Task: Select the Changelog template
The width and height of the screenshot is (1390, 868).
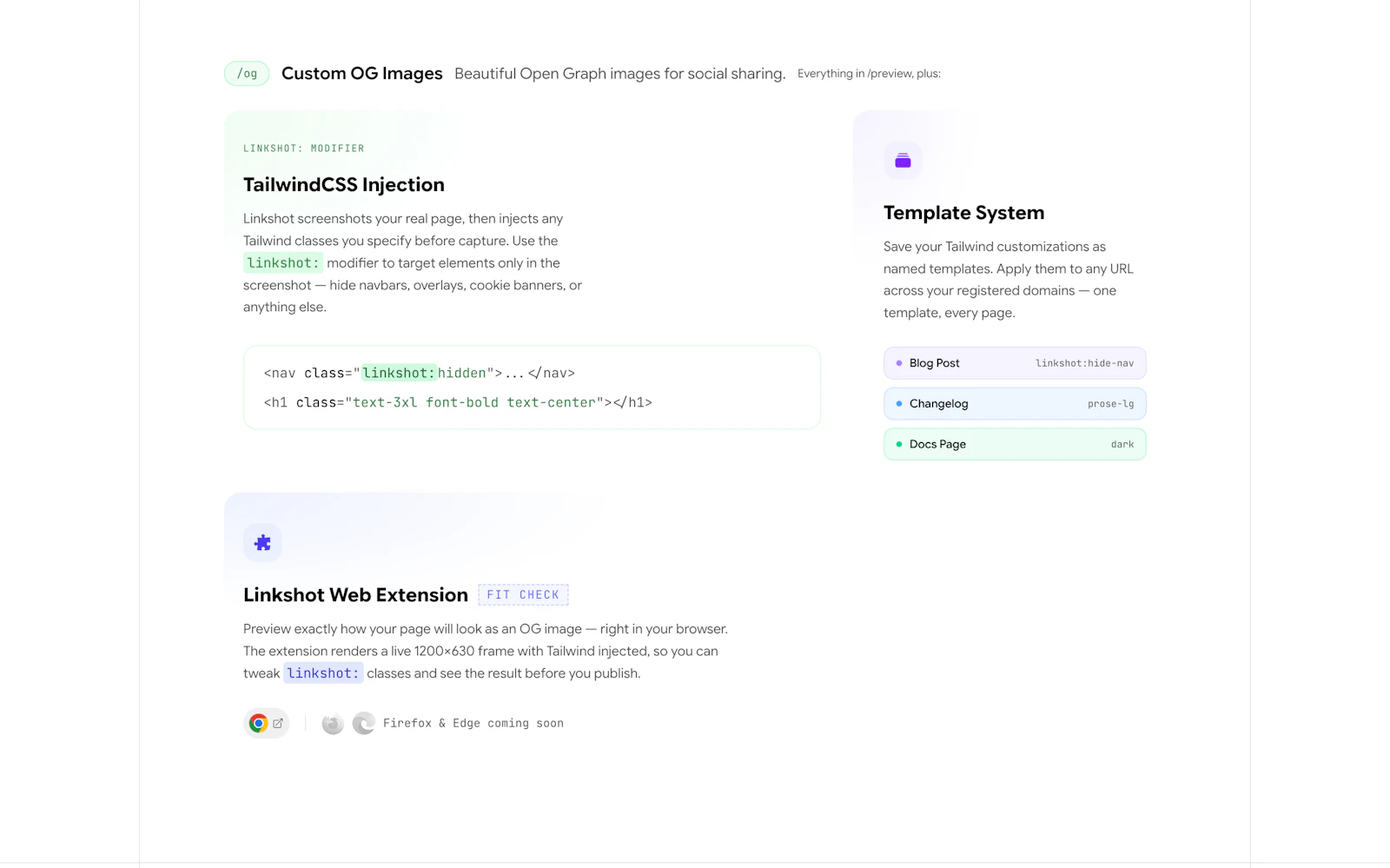Action: (x=1014, y=403)
